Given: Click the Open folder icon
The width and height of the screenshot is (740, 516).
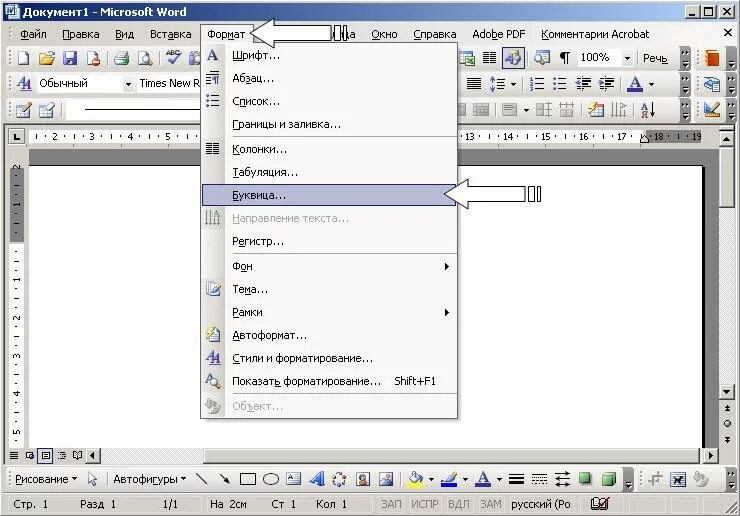Looking at the screenshot, I should coord(47,58).
